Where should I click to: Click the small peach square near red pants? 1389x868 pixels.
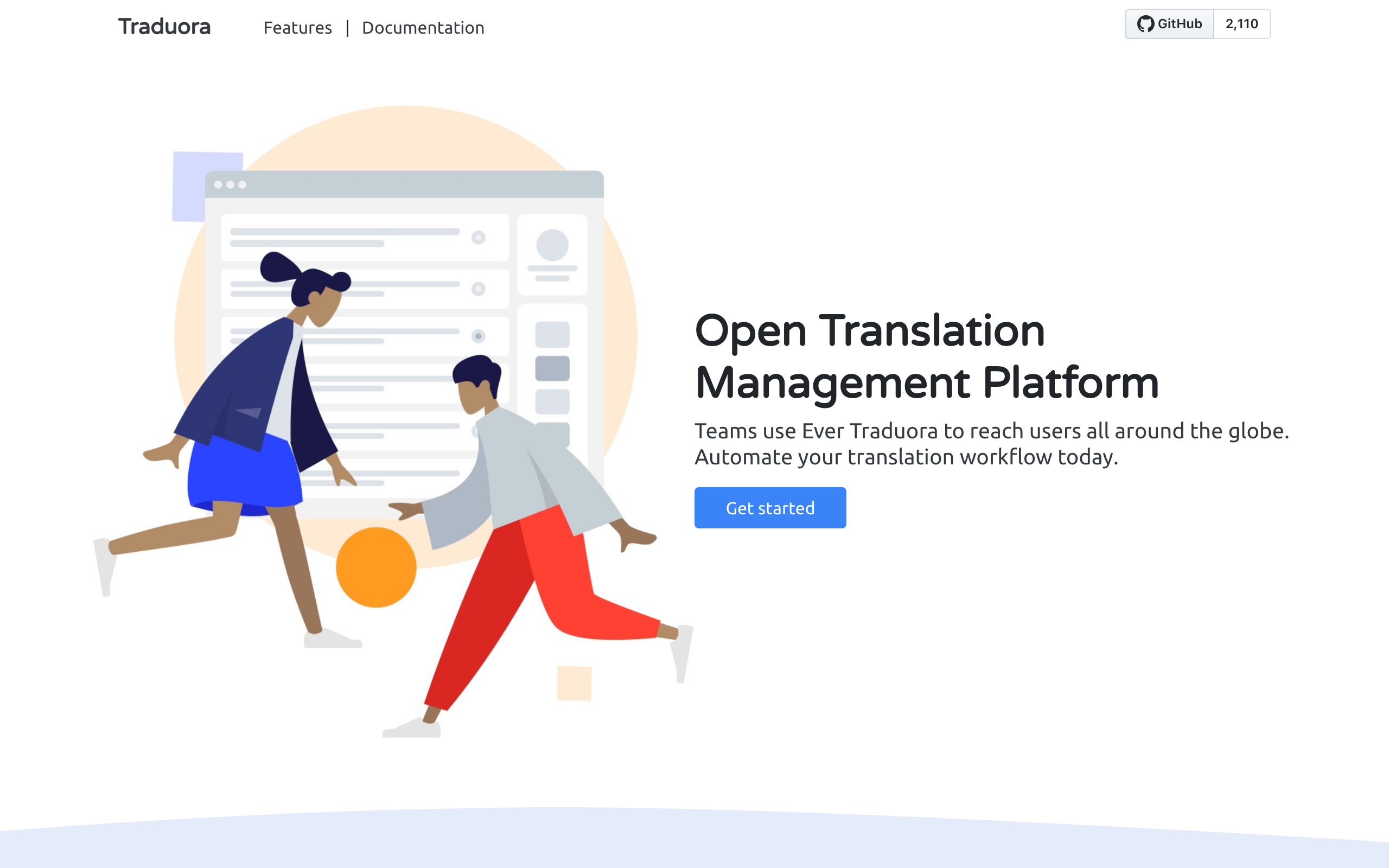tap(574, 683)
